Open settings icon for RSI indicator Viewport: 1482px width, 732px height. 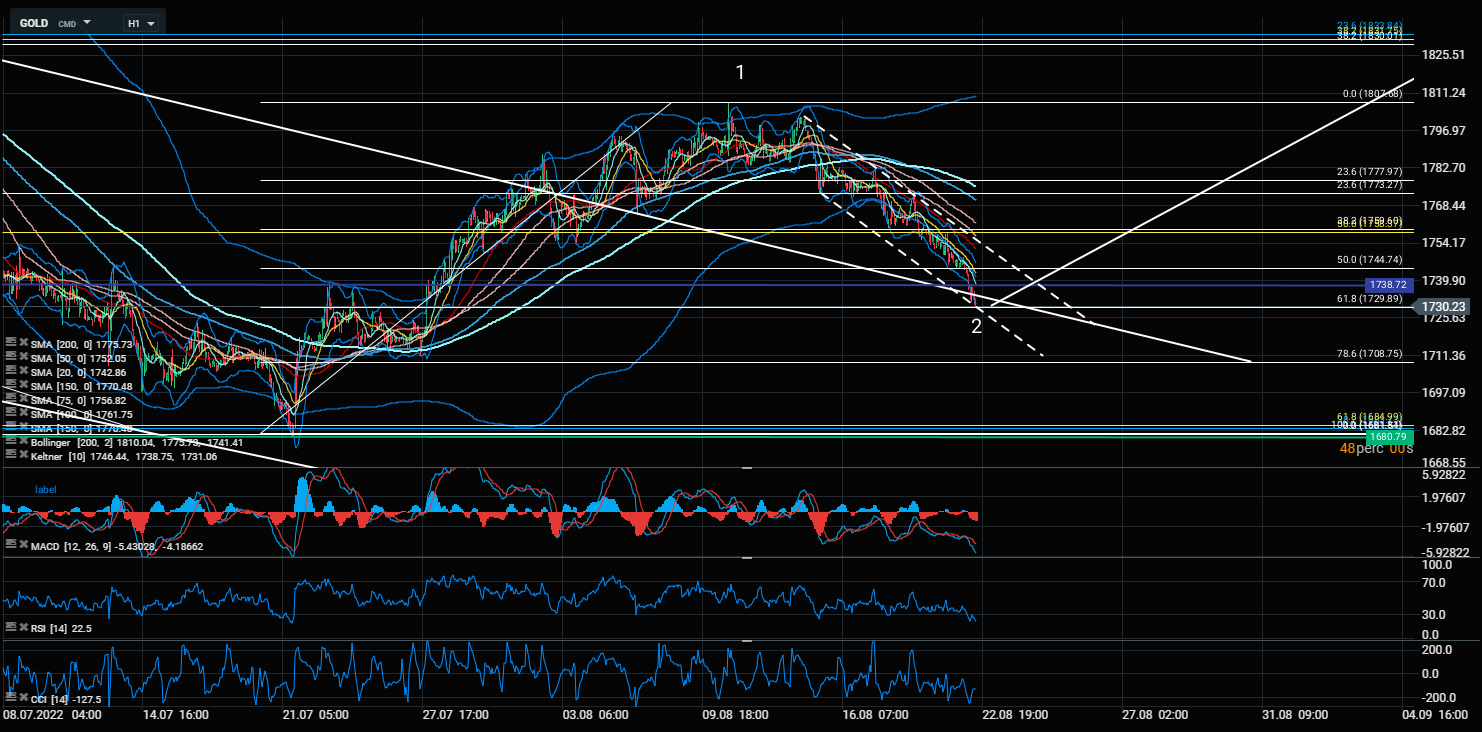click(10, 627)
